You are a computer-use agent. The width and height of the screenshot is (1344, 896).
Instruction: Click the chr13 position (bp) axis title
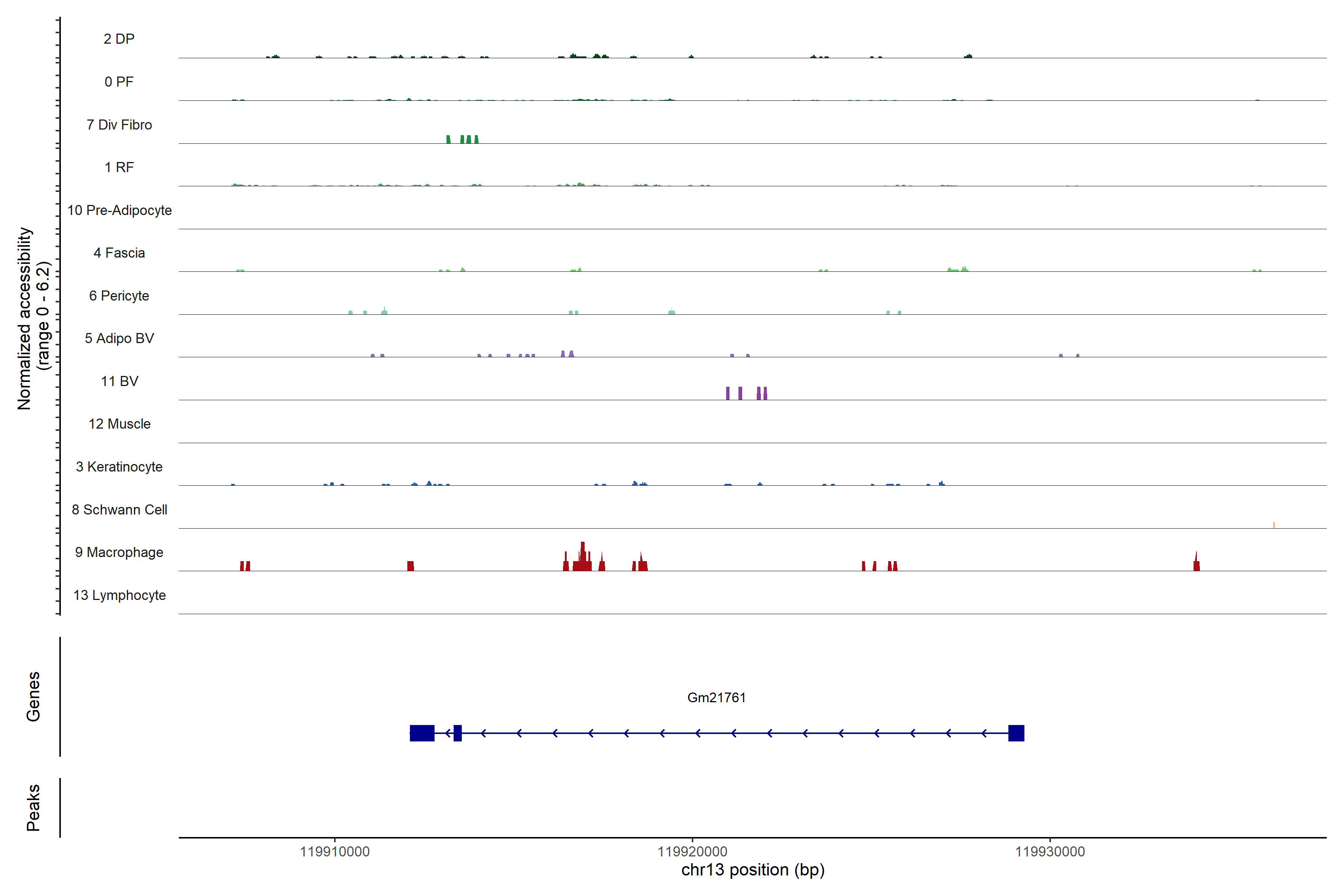(x=753, y=870)
